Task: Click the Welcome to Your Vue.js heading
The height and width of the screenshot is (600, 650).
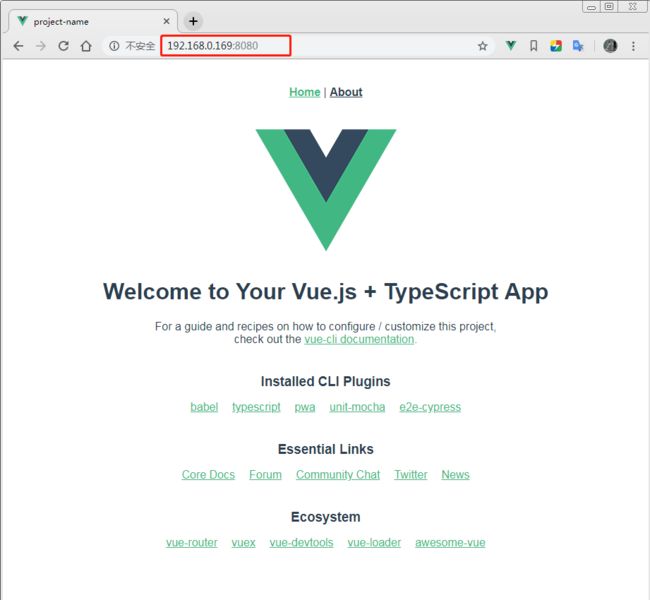Action: [x=325, y=292]
